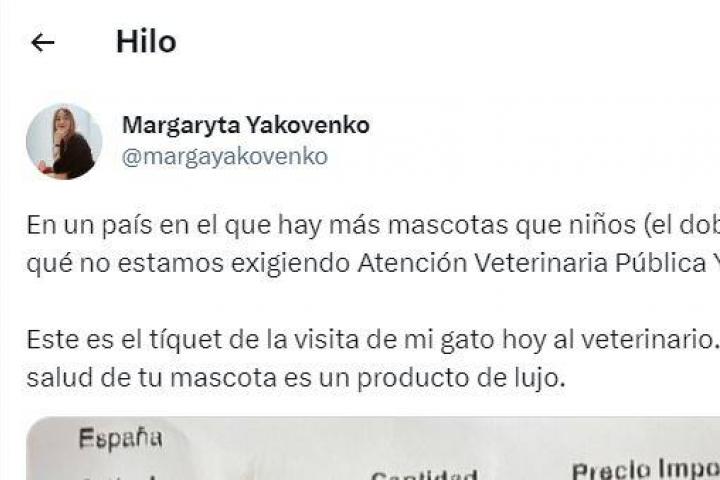Click the phrase 'Atención Veterinaria Pública'

(532, 263)
